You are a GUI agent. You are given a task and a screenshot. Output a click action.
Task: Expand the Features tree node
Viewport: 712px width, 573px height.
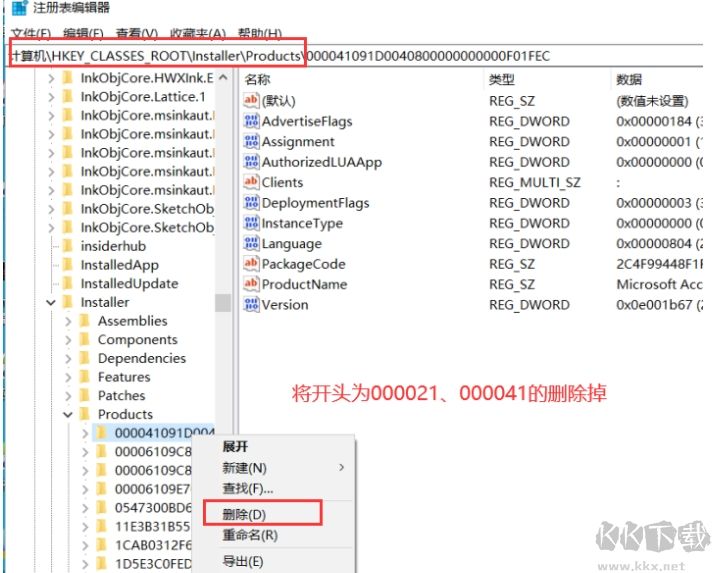(68, 377)
